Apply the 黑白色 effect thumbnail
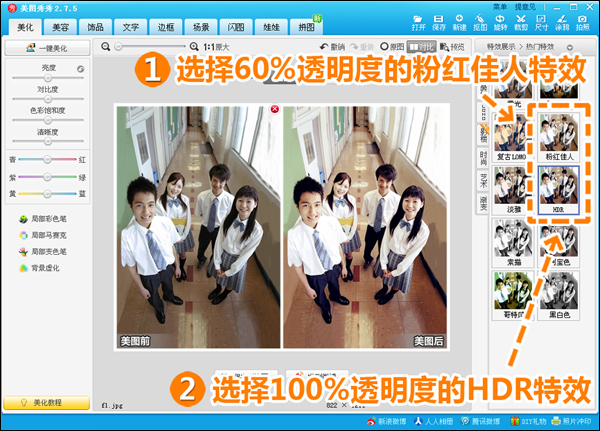 559,295
